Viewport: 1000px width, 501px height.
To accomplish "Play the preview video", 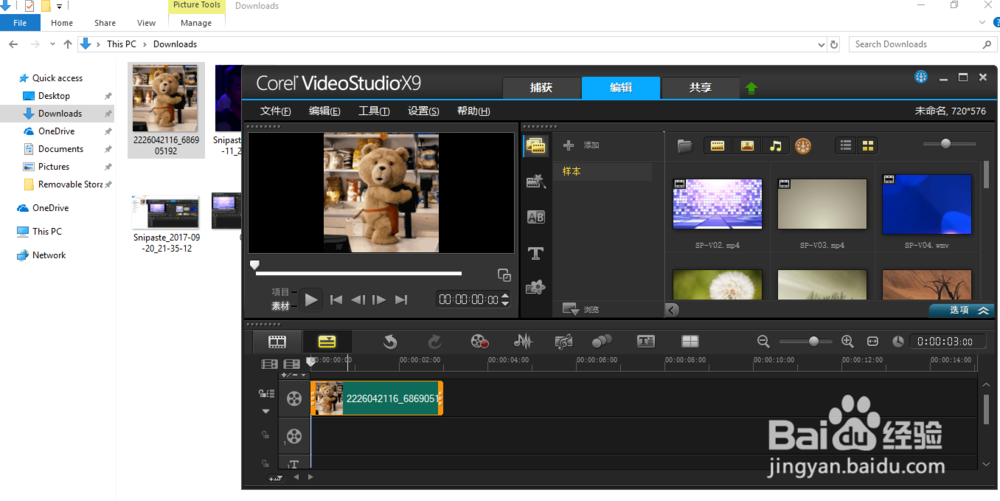I will (x=311, y=300).
